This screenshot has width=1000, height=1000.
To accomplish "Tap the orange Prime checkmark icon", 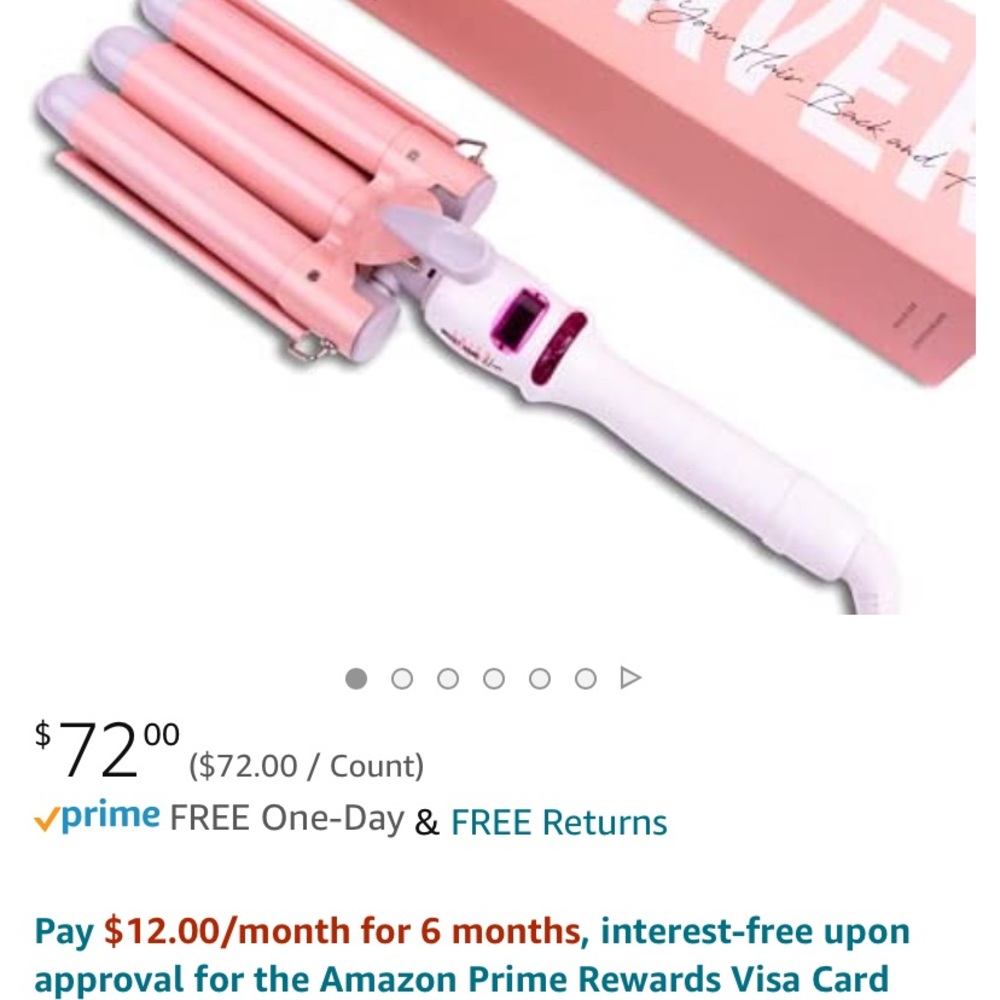I will click(x=47, y=820).
